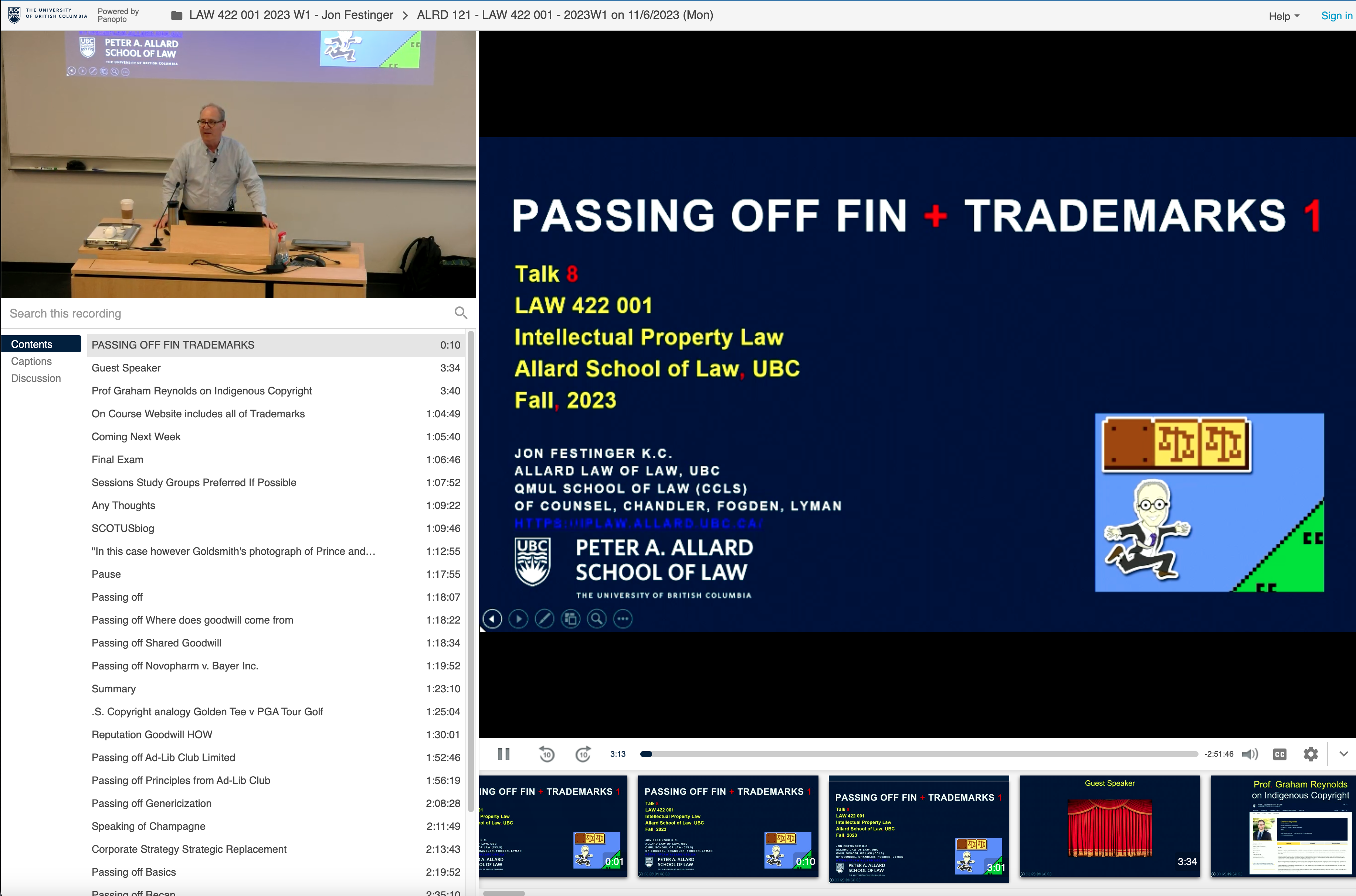The height and width of the screenshot is (896, 1356).
Task: Open Prof Graham Reynolds on Indigenous Copyright
Action: pos(276,391)
